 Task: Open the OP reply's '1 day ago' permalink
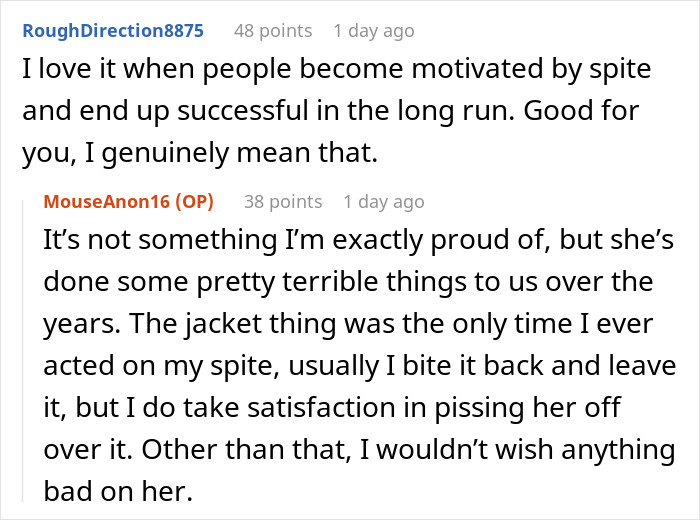384,202
